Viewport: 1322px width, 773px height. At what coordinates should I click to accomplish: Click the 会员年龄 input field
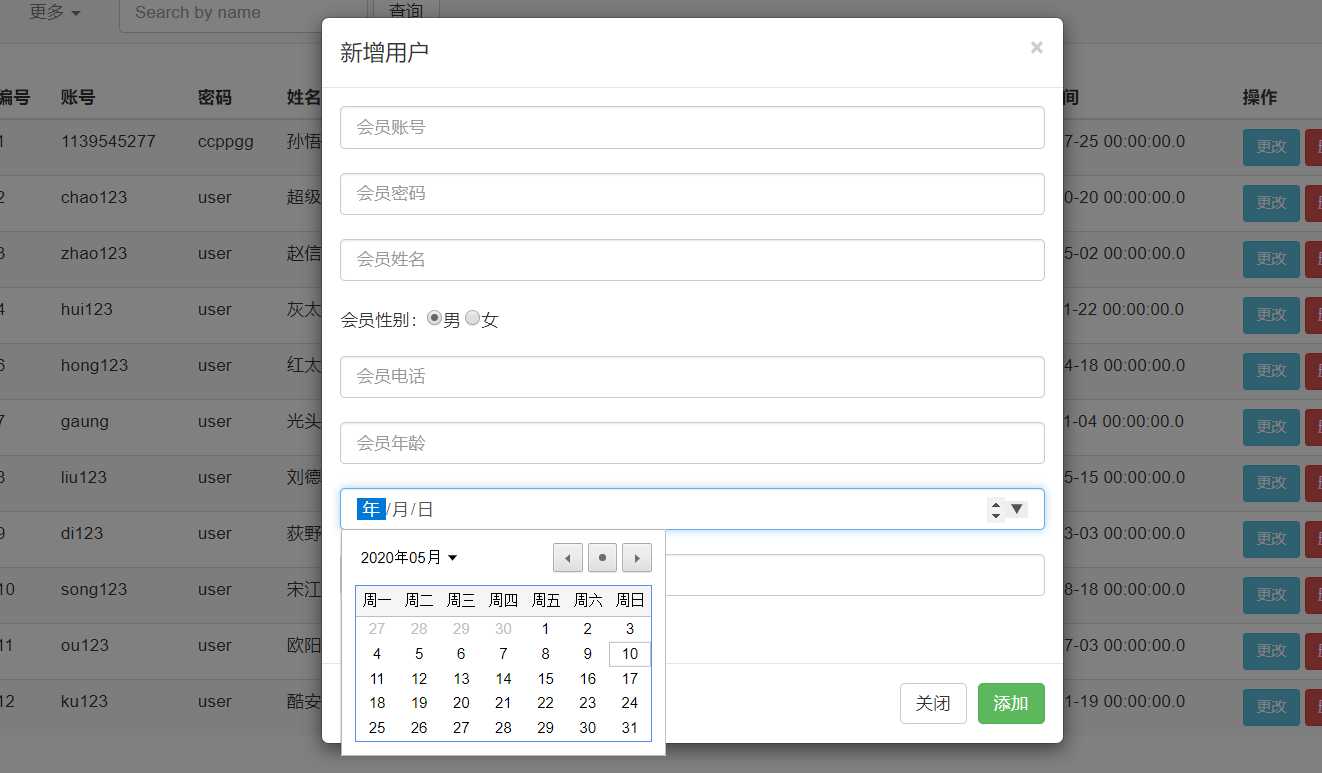pos(692,443)
